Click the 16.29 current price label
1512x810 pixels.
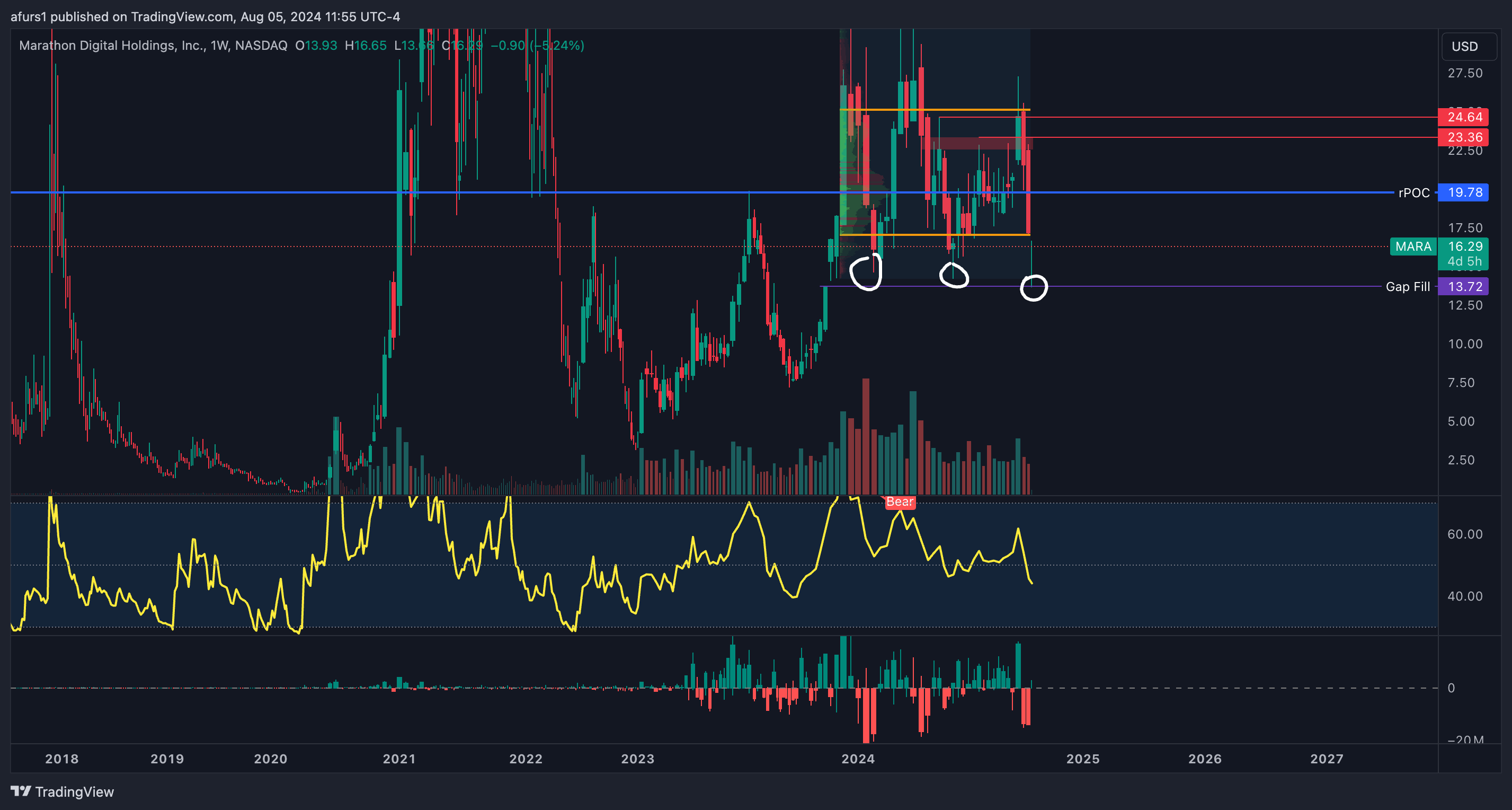pyautogui.click(x=1464, y=246)
